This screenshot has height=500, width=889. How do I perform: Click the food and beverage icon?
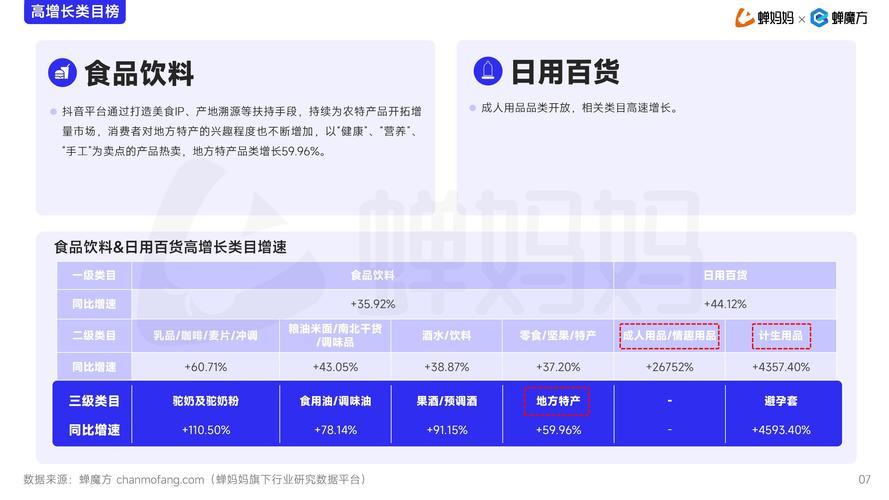tap(62, 73)
